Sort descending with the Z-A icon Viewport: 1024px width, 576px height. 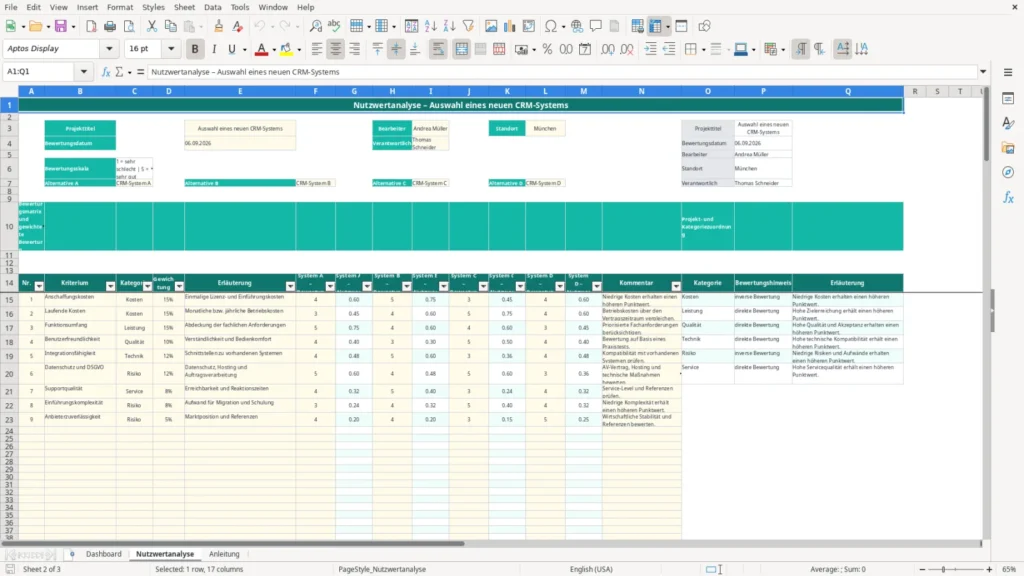pyautogui.click(x=449, y=26)
